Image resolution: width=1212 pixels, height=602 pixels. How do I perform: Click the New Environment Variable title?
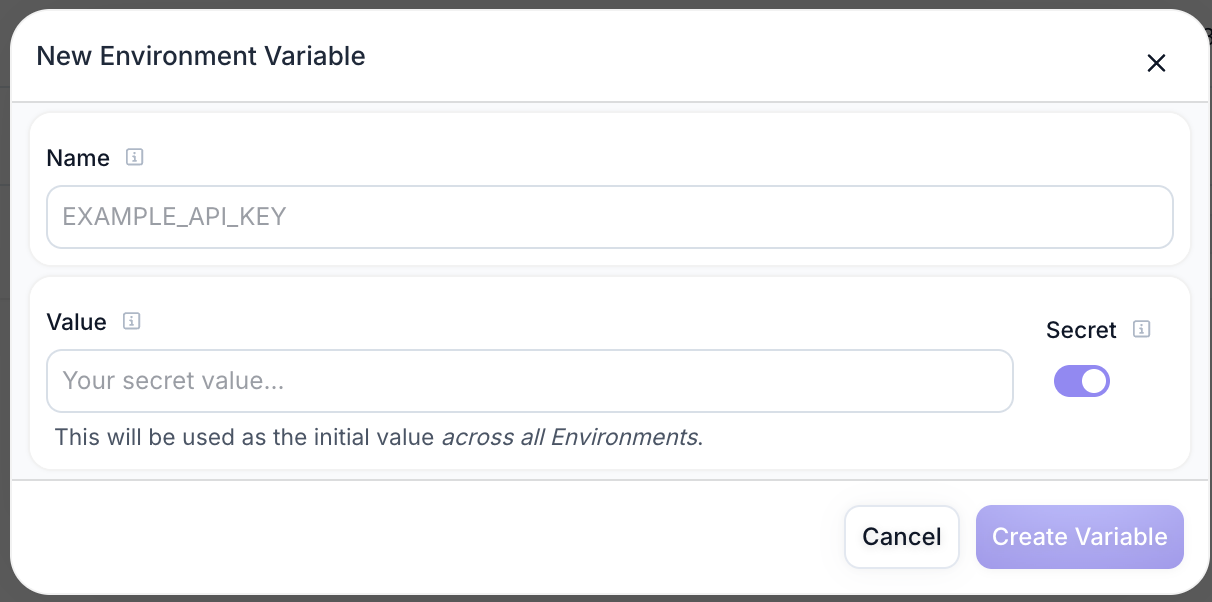[200, 56]
